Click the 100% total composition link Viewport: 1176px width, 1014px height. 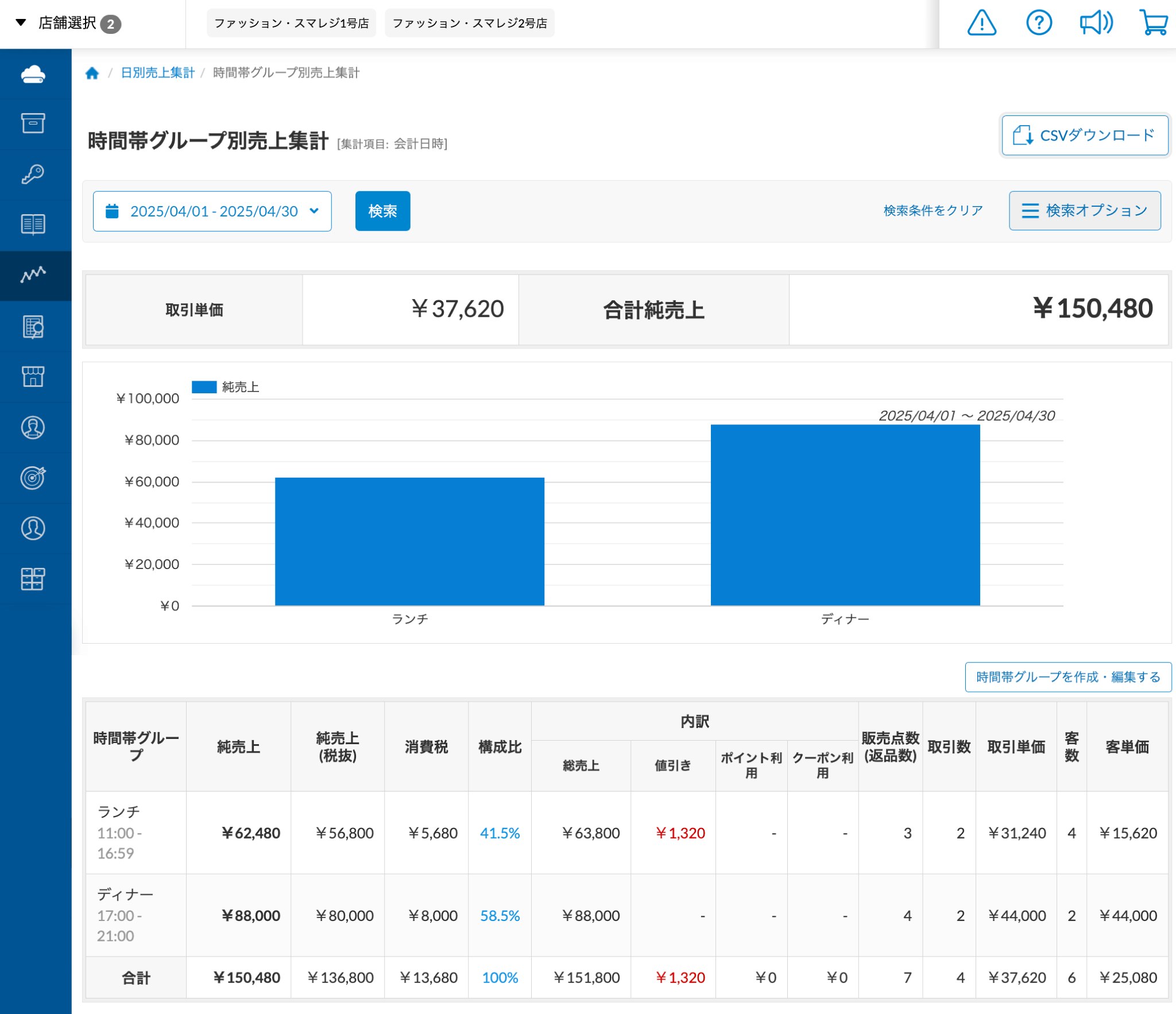[500, 978]
